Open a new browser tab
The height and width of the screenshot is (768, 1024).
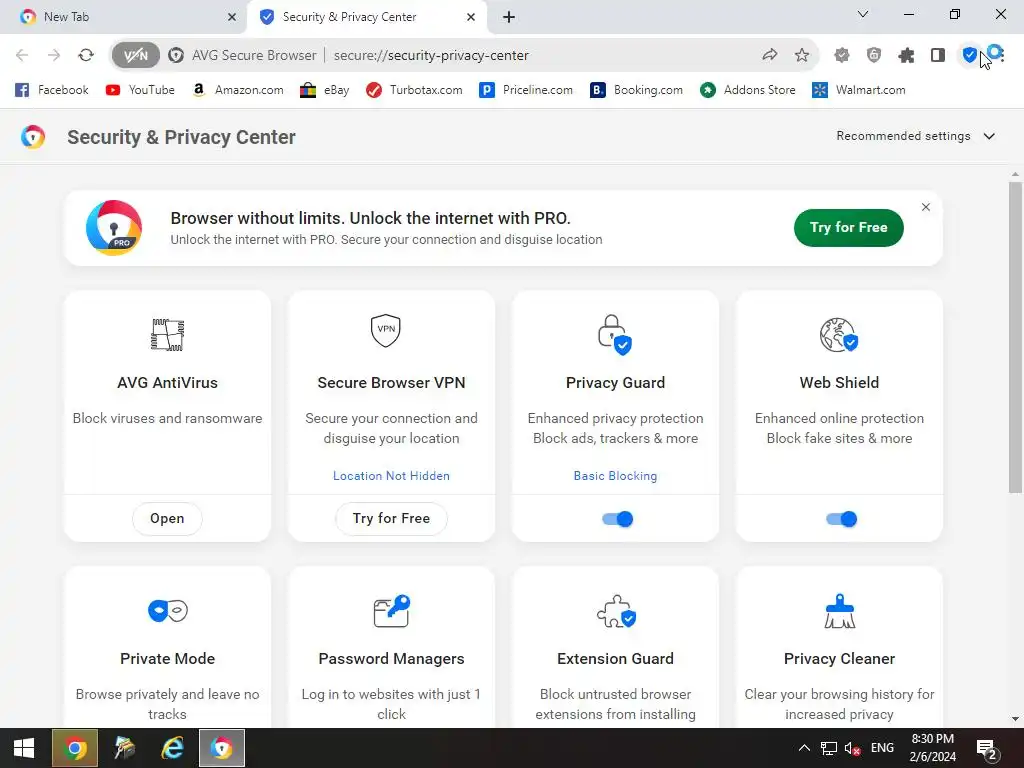509,17
